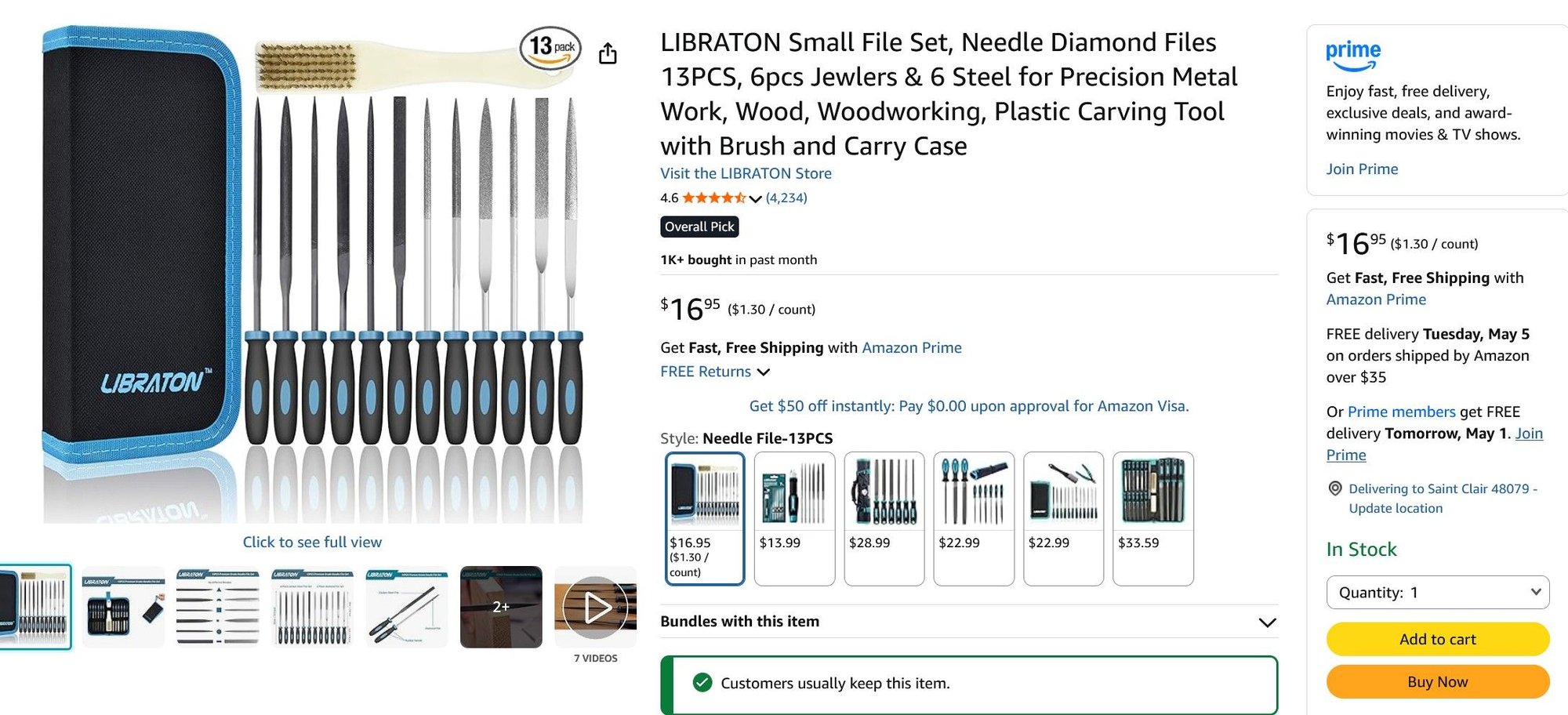Select the Needle File-13PCS $16.95 style
The width and height of the screenshot is (1568, 715).
coord(705,518)
